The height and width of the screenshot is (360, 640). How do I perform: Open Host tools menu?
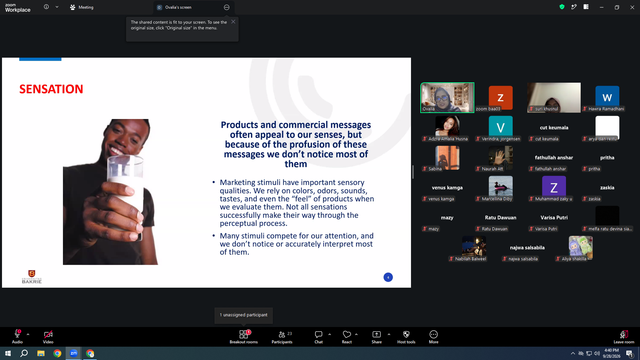tap(406, 337)
